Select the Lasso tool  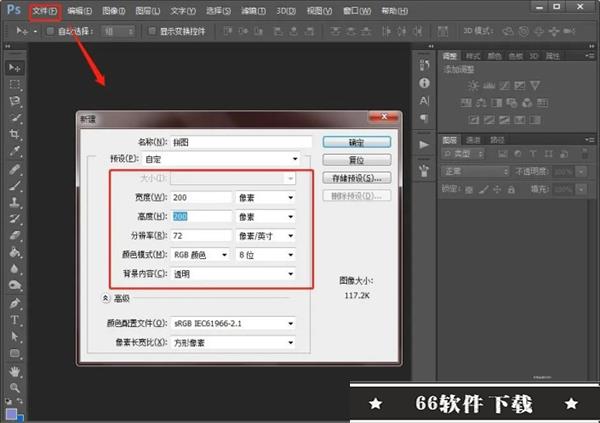[x=15, y=101]
